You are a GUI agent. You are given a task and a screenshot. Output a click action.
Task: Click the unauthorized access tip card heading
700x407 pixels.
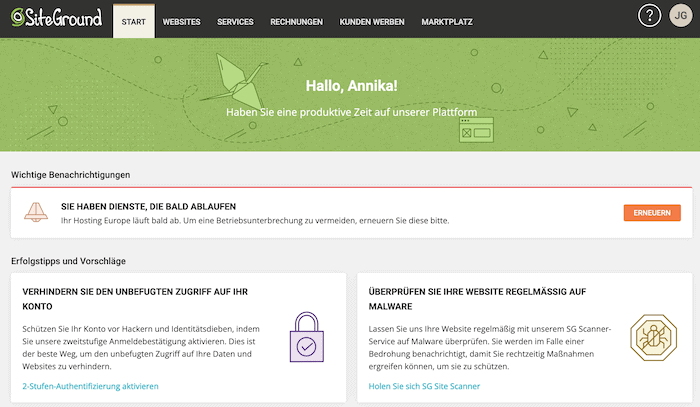(135, 299)
